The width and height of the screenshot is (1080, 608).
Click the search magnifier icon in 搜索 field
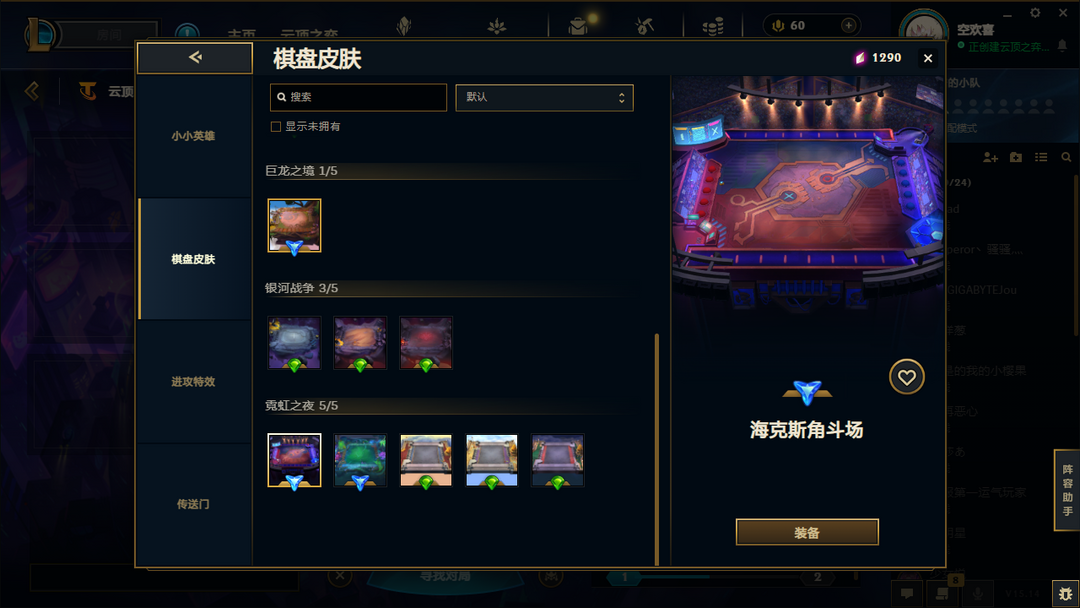(x=282, y=97)
